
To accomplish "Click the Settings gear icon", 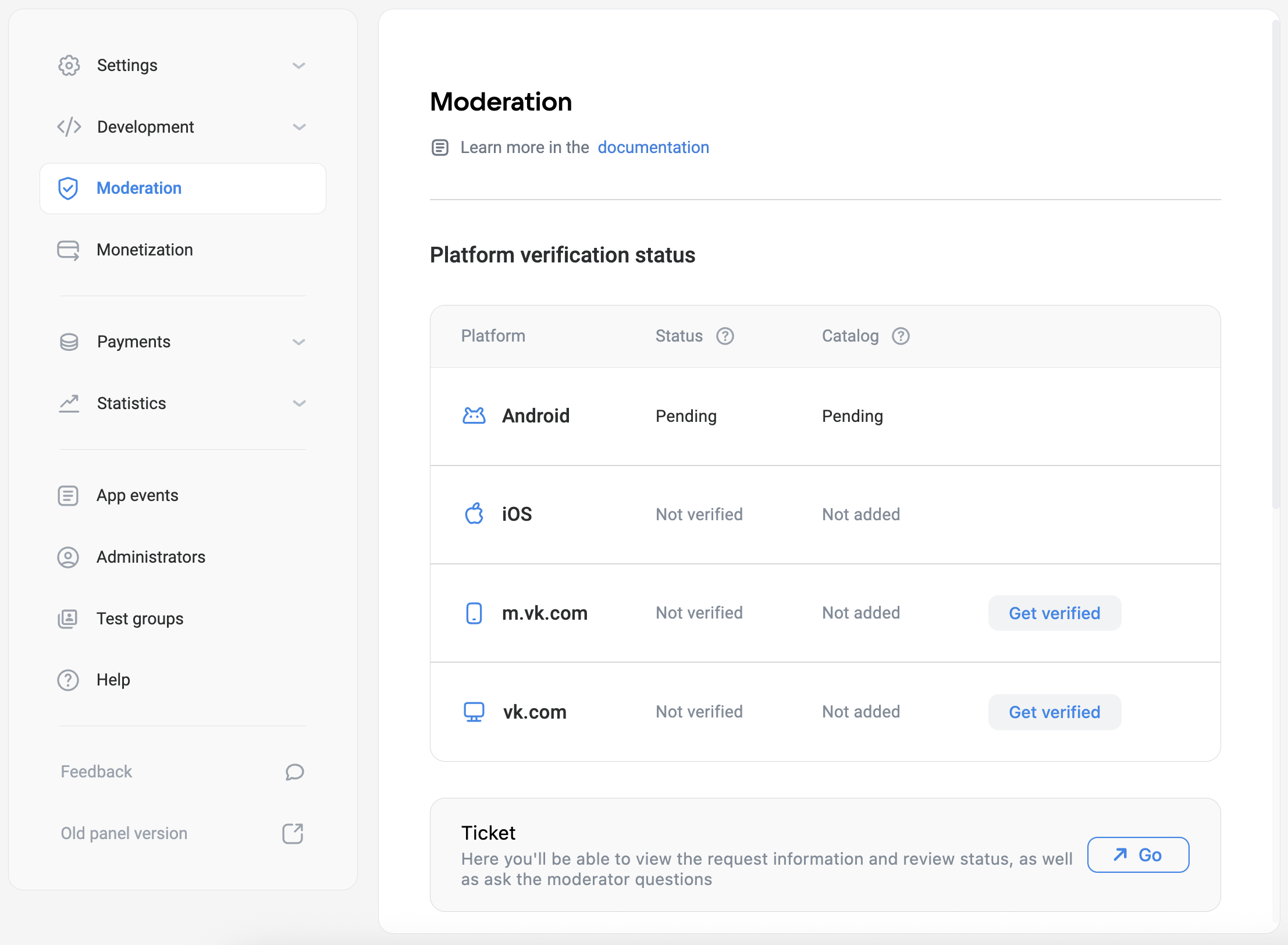I will [x=69, y=65].
